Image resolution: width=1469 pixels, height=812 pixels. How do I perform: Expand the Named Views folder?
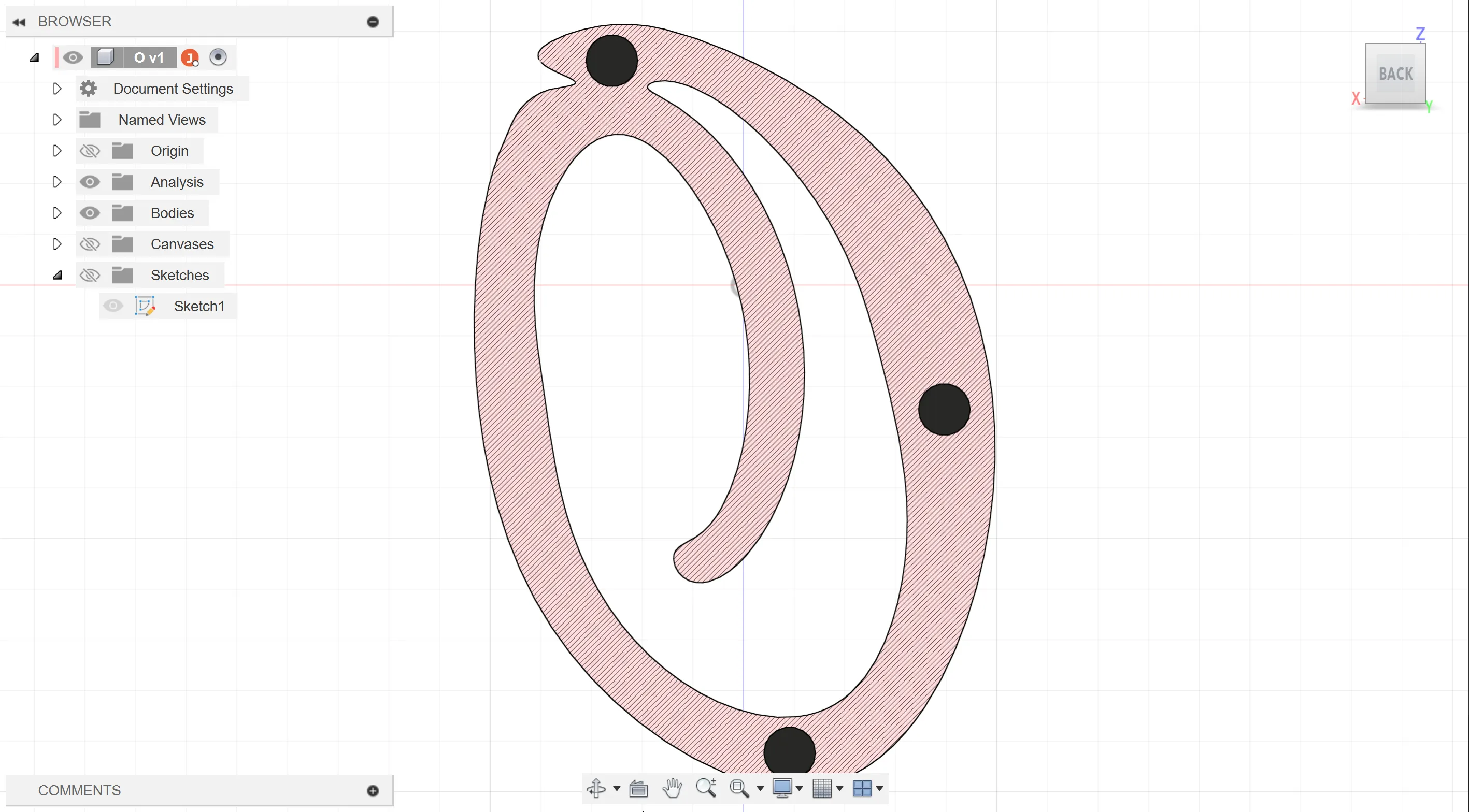tap(56, 120)
